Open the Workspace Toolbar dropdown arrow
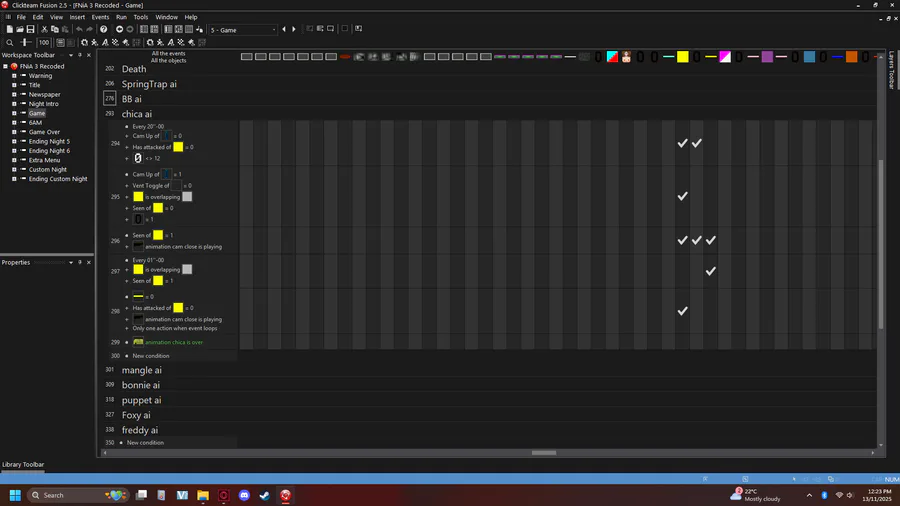Image resolution: width=900 pixels, height=506 pixels. pos(71,55)
